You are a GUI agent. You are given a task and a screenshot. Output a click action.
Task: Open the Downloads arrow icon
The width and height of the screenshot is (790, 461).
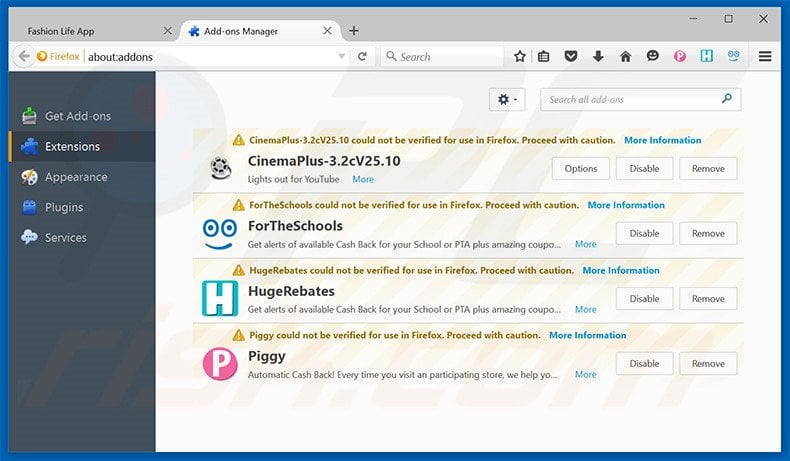tap(598, 56)
